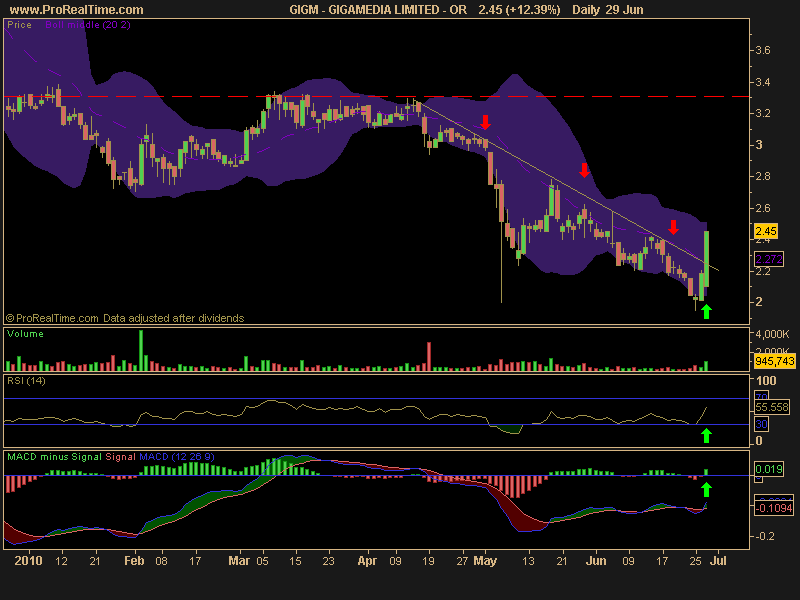Screen dimensions: 800x600
Task: Select the Boll middle (20 2) indicator label
Action: coord(88,24)
